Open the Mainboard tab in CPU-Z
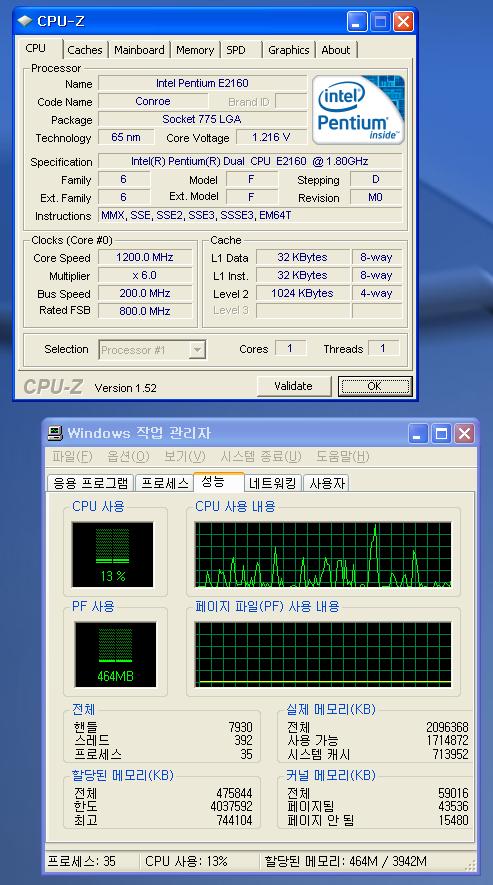493x885 pixels. (139, 50)
